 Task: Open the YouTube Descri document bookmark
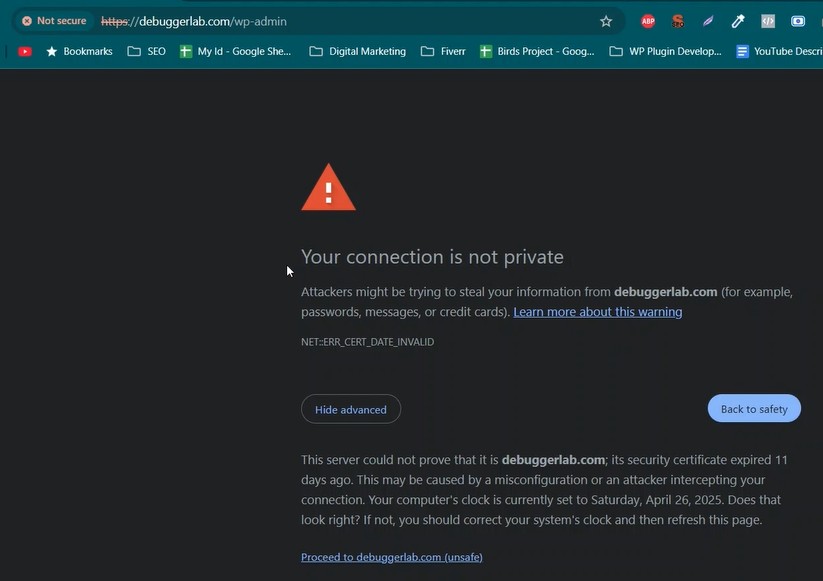779,51
